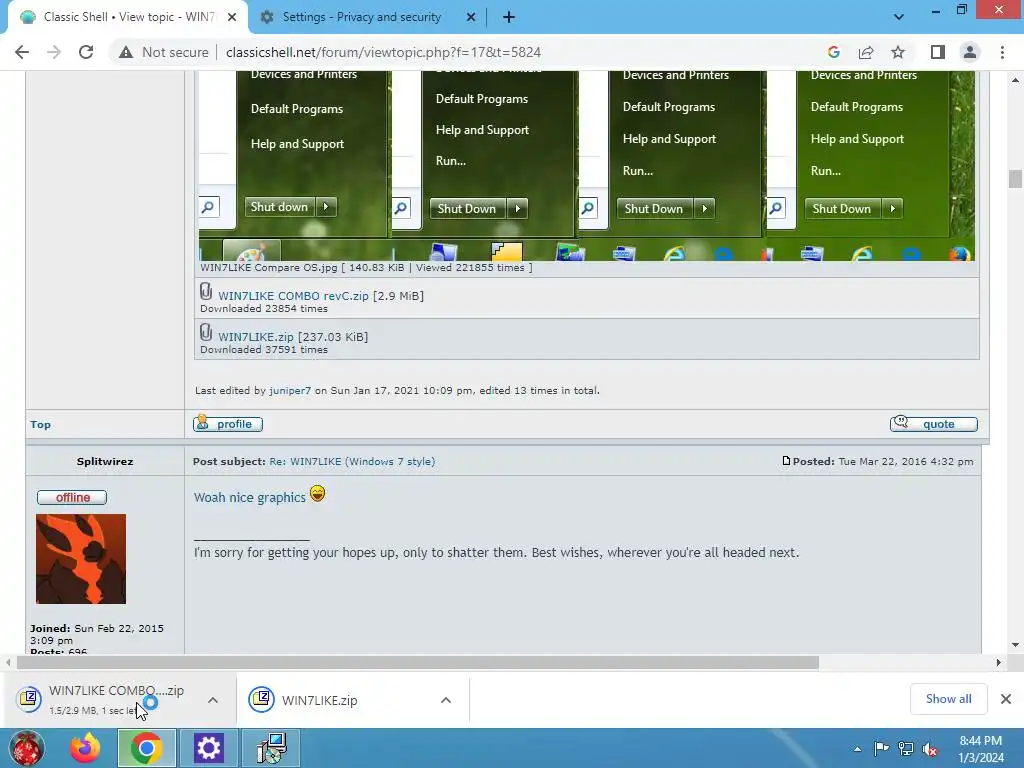Close the downloads bar

[x=1006, y=699]
